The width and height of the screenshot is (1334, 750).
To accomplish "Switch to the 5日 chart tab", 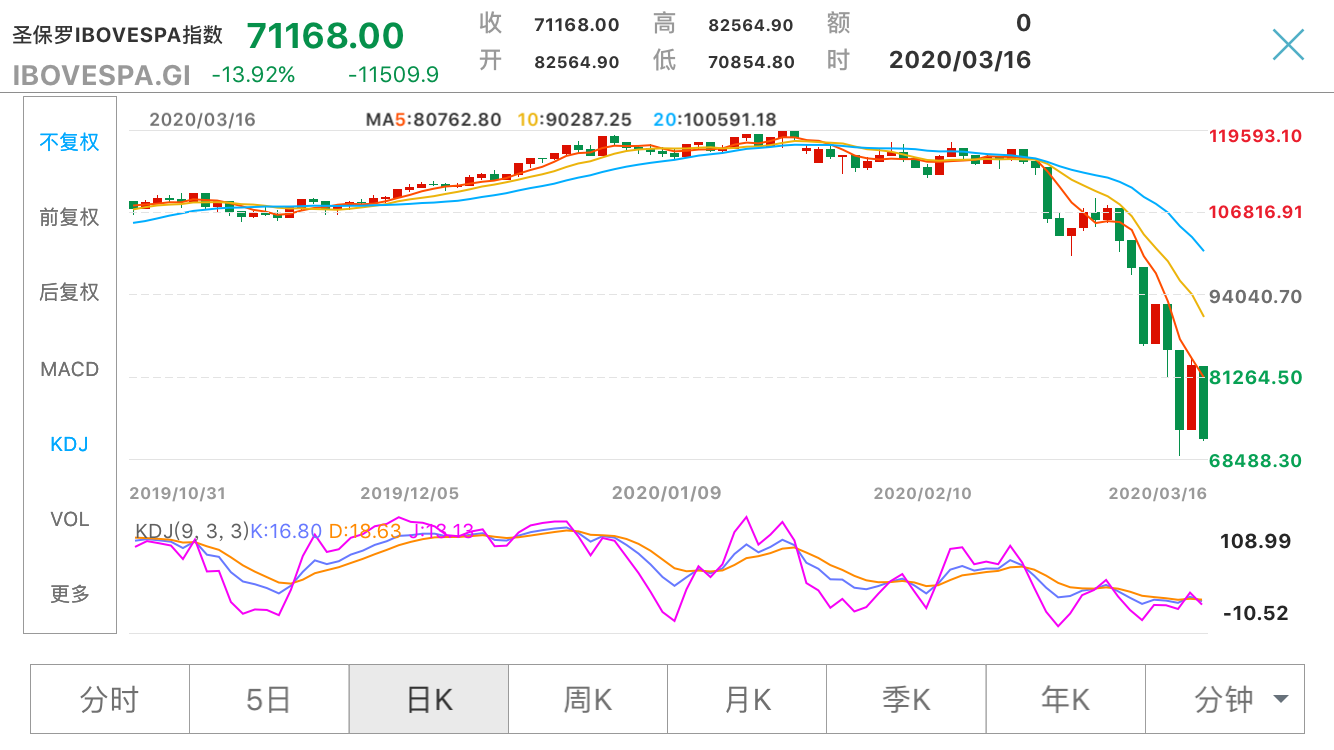I will click(x=268, y=699).
